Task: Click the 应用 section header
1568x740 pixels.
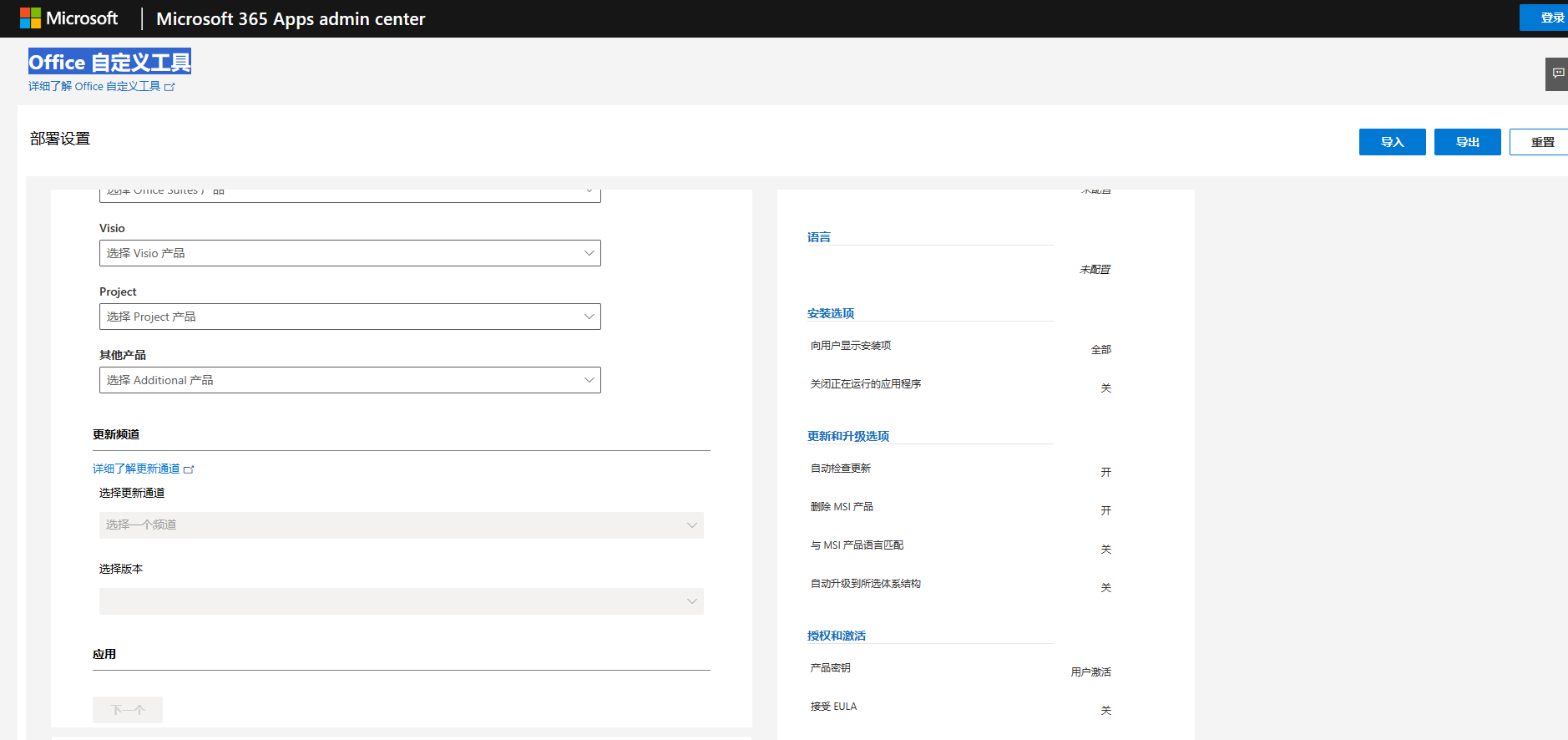Action: coord(104,654)
